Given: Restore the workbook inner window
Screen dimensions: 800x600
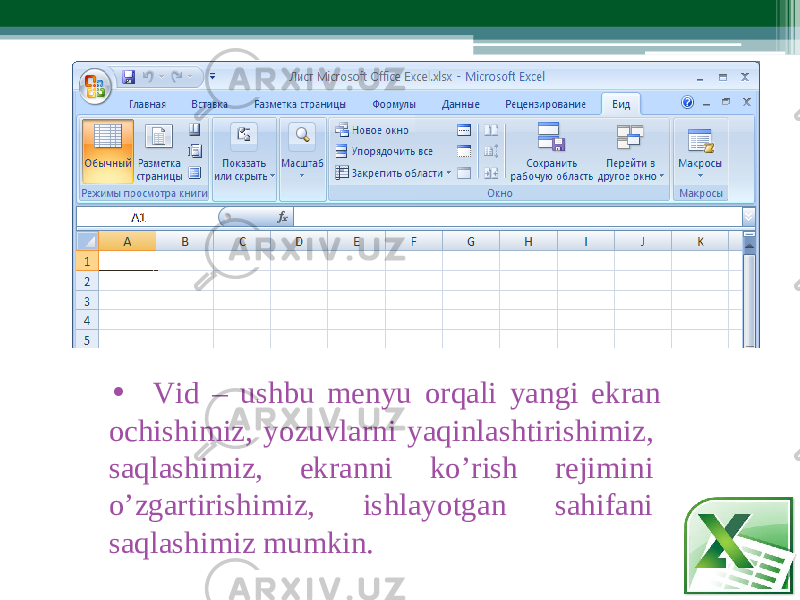Looking at the screenshot, I should pyautogui.click(x=726, y=102).
